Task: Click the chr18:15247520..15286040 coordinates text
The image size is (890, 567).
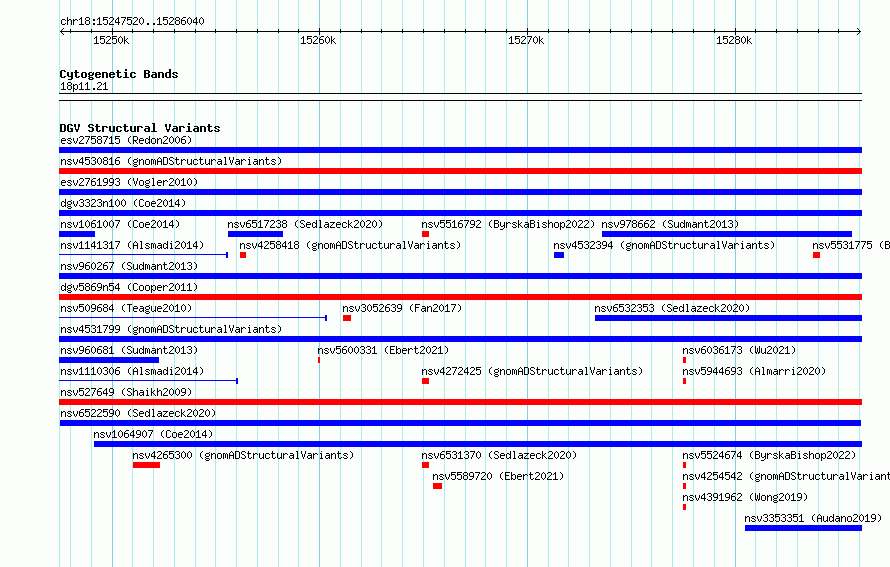Action: point(132,21)
